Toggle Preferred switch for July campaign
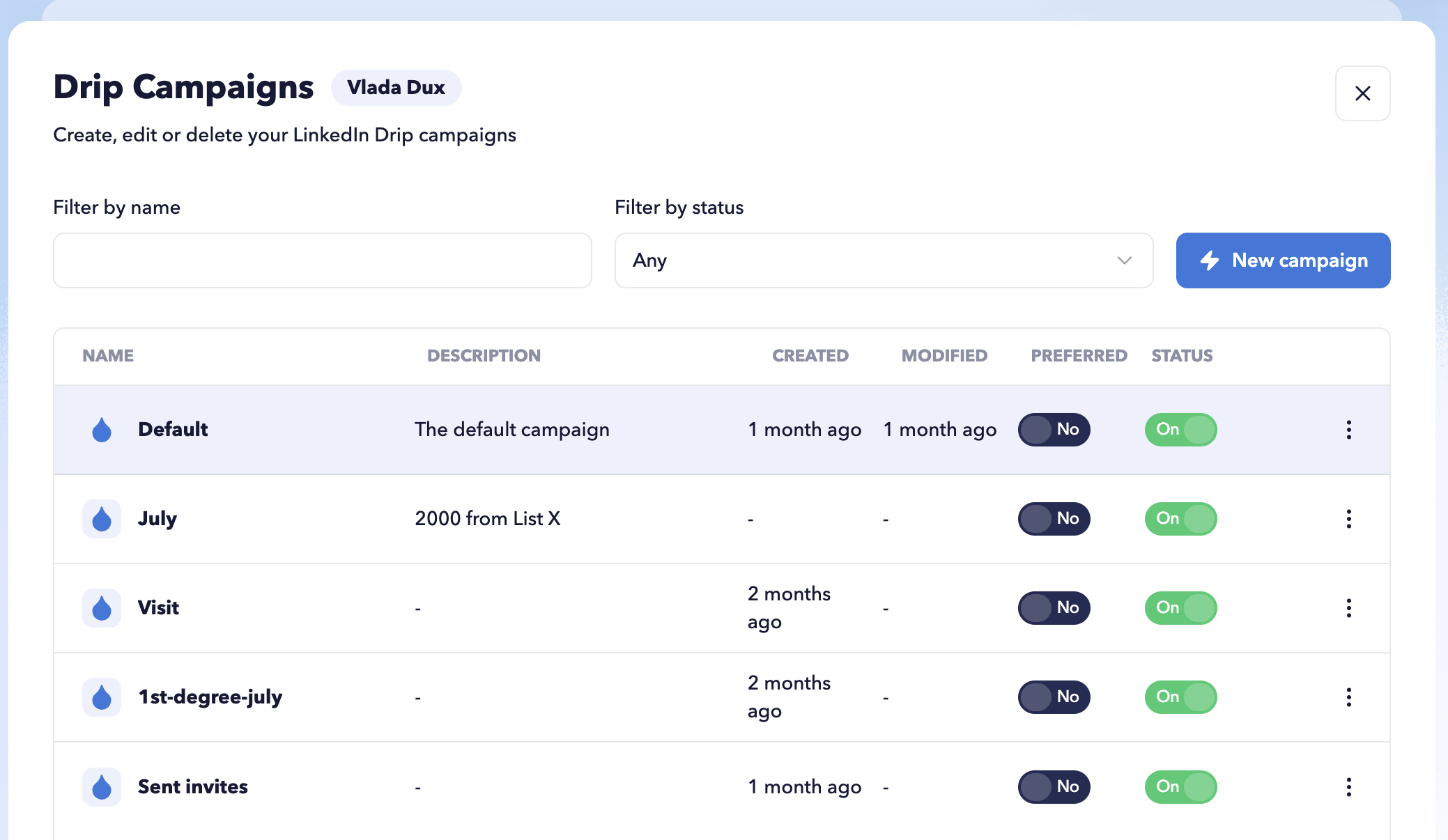 tap(1054, 519)
